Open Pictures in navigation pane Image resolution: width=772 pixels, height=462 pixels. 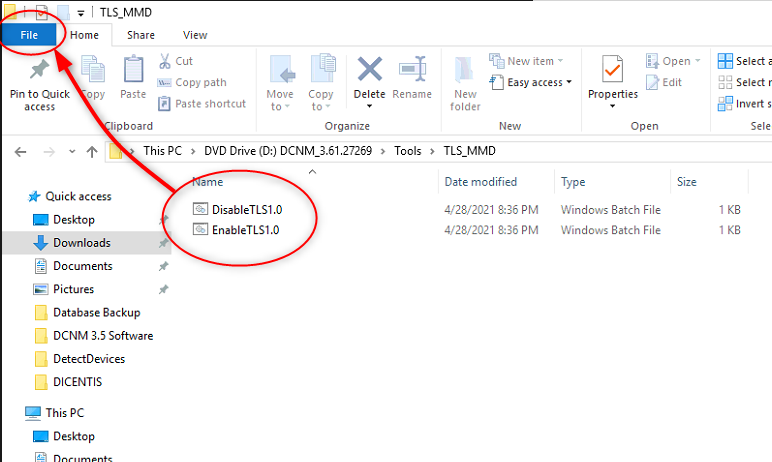[x=73, y=289]
